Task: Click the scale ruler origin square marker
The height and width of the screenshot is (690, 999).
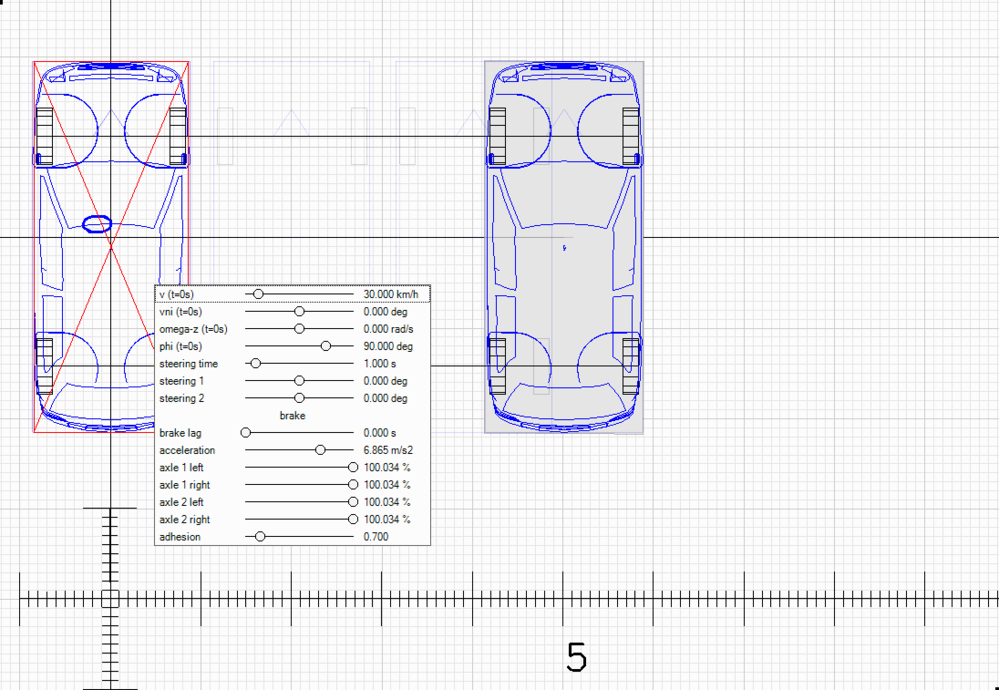Action: pyautogui.click(x=110, y=599)
